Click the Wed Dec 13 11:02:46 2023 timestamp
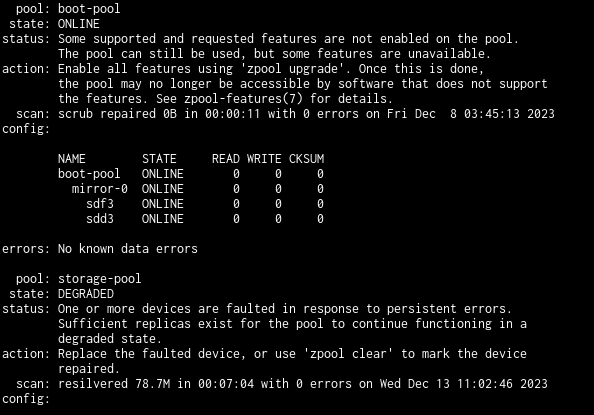 coord(464,384)
